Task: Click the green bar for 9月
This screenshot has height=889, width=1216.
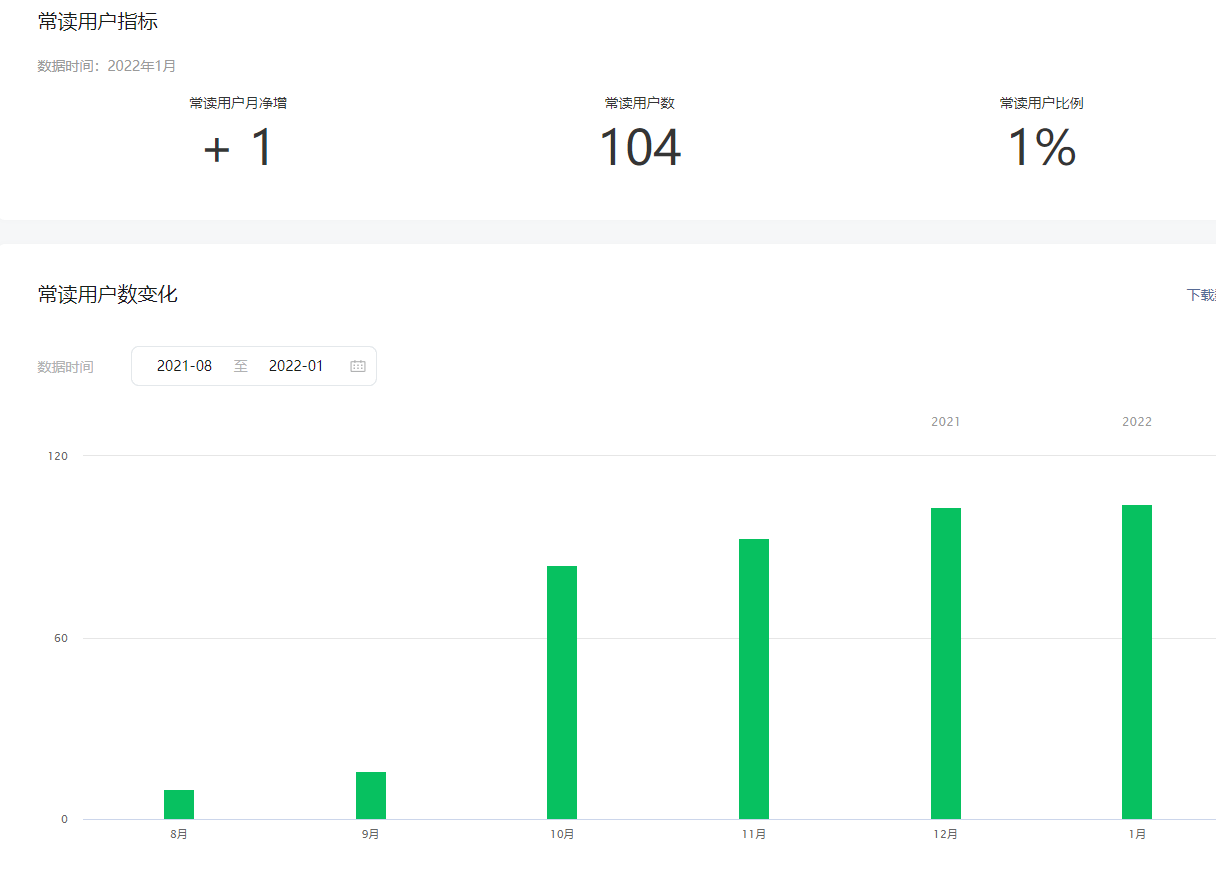Action: coord(371,796)
